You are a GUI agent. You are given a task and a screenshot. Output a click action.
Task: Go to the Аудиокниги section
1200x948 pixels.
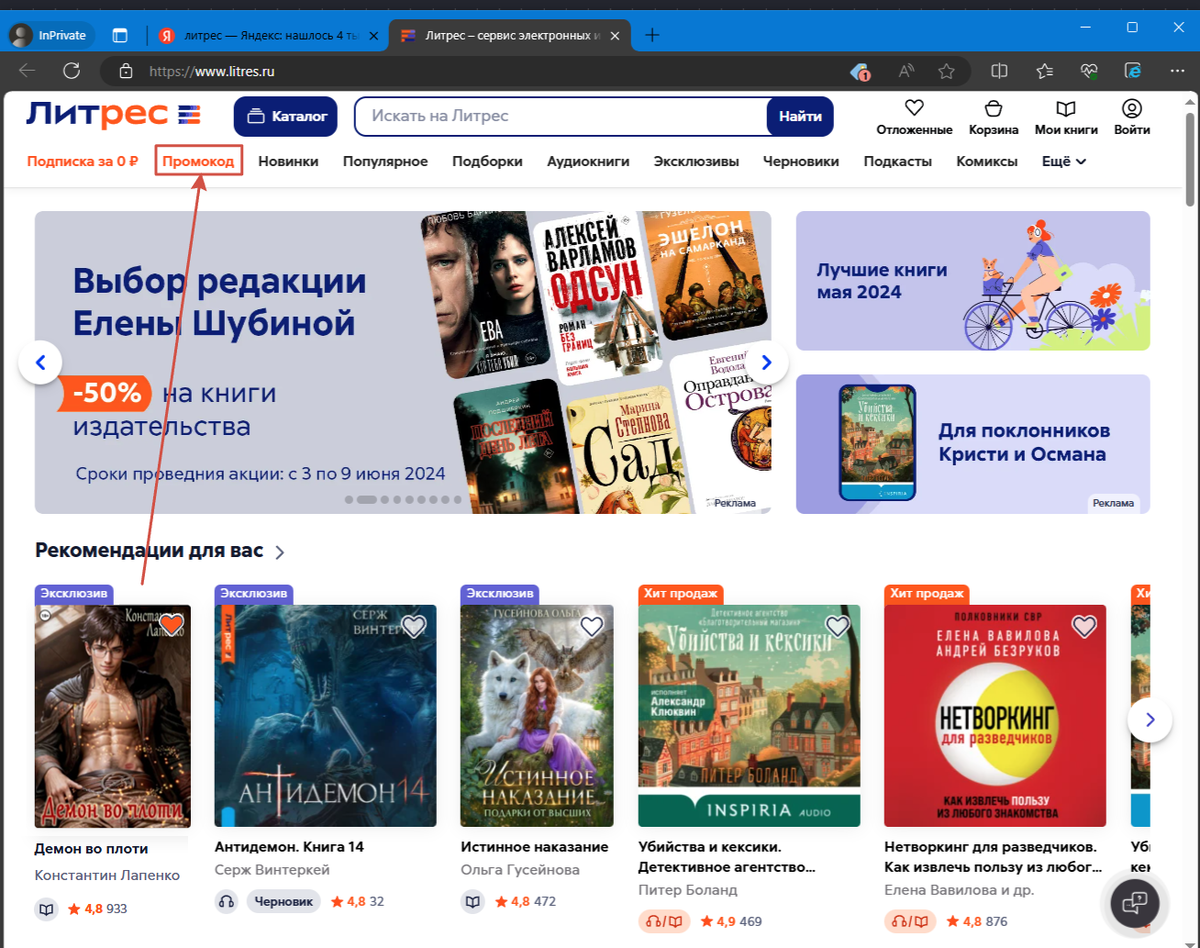[x=588, y=161]
